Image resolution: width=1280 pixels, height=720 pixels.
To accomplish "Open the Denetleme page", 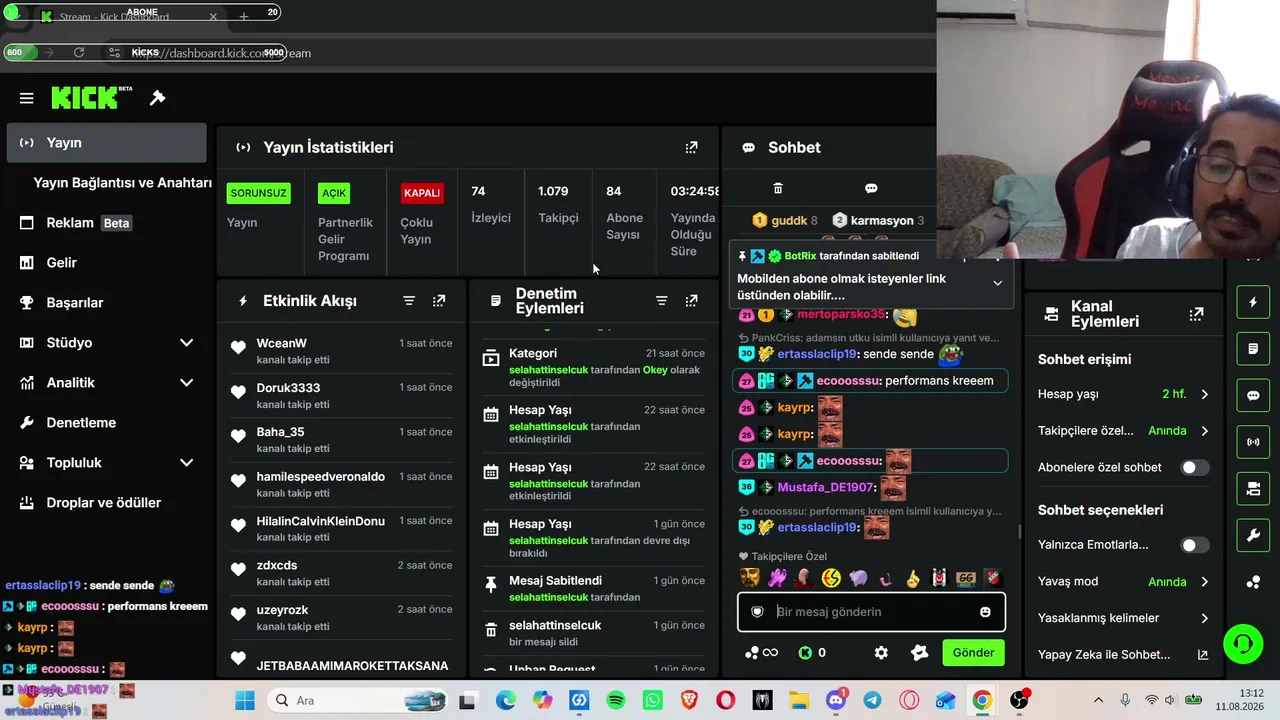I will (x=106, y=423).
